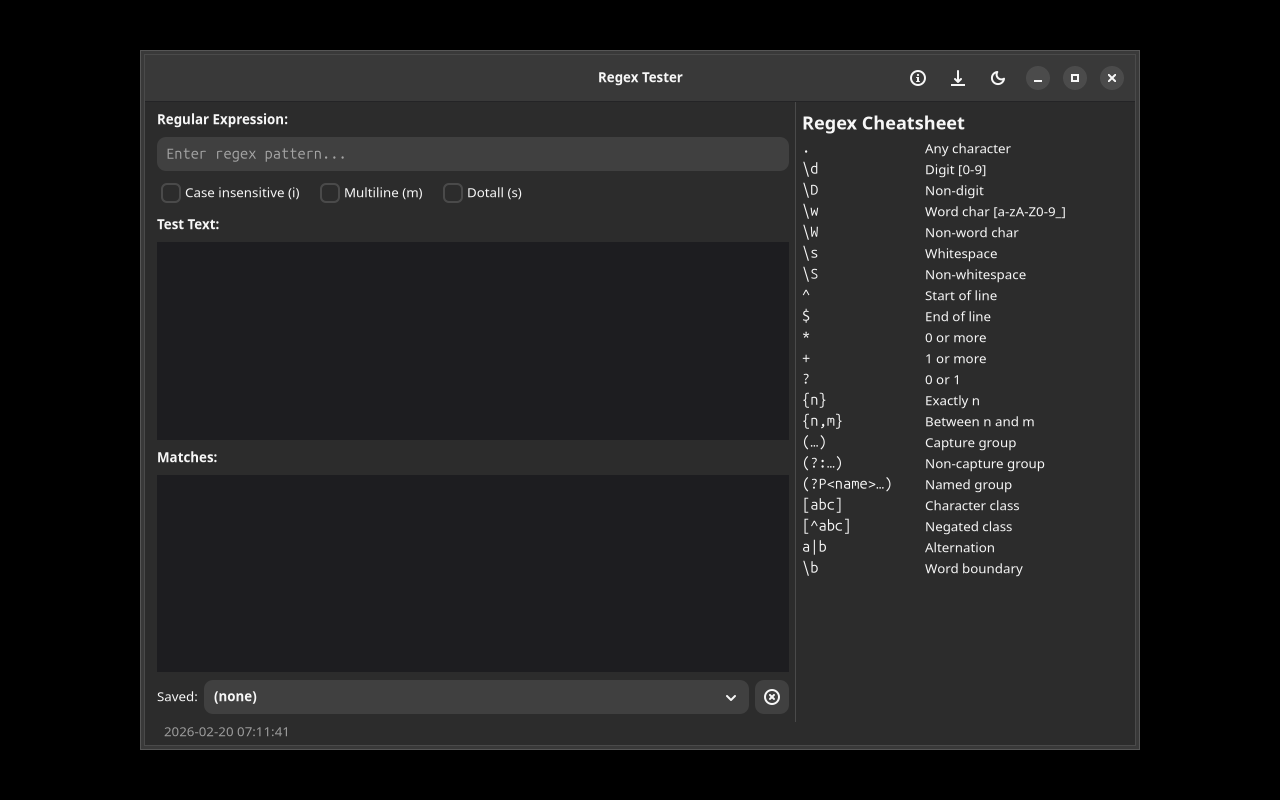Click the '{n,m}' cheatsheet symbol

click(x=822, y=421)
